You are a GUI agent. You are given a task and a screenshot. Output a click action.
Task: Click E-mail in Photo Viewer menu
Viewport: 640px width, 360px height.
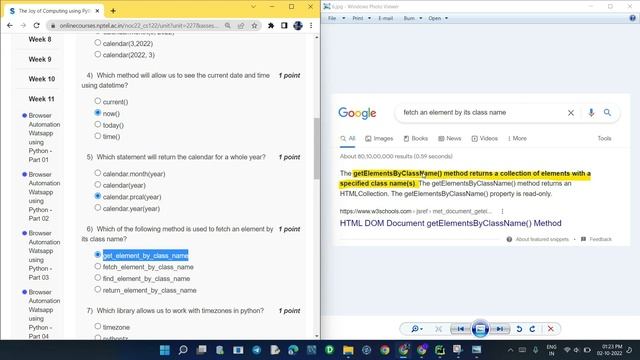pos(385,18)
